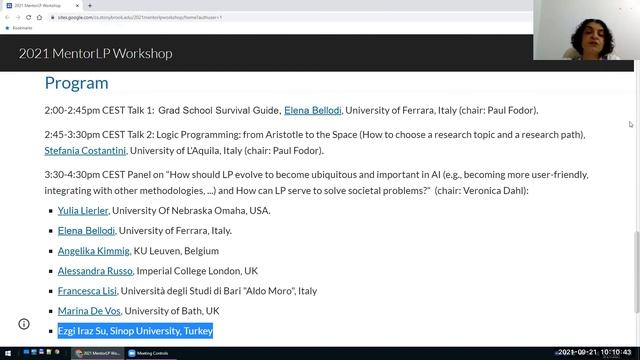
Task: Open the Windows Start menu
Action: [x=8, y=353]
